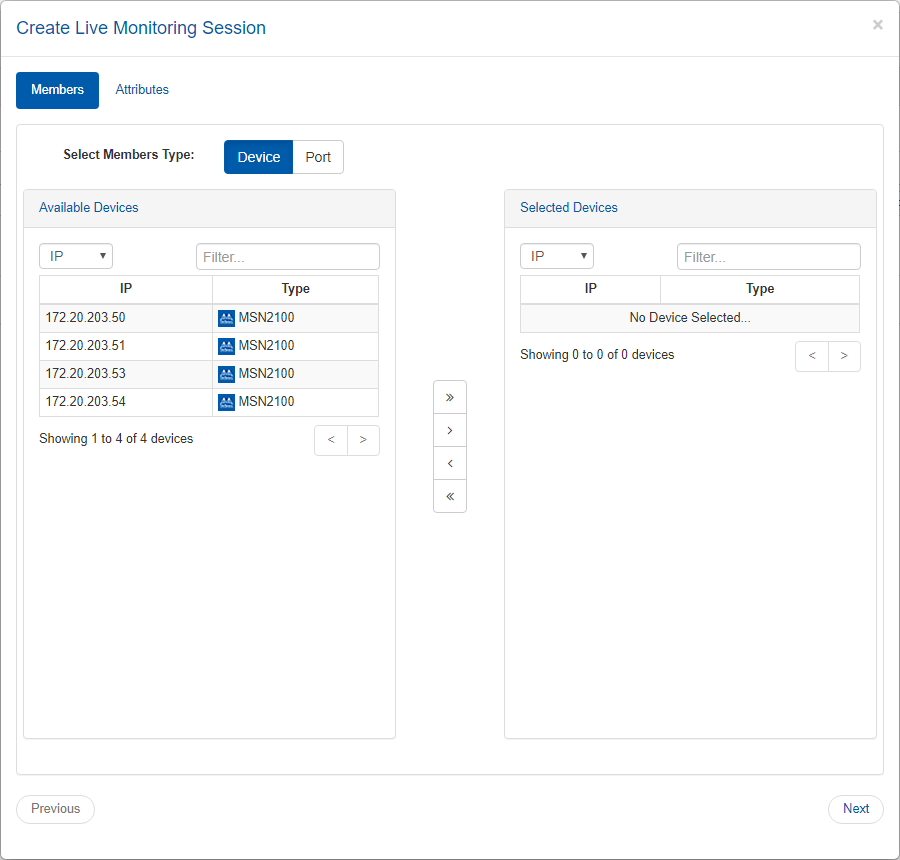Sort Available Devices by Type column header

click(x=295, y=289)
